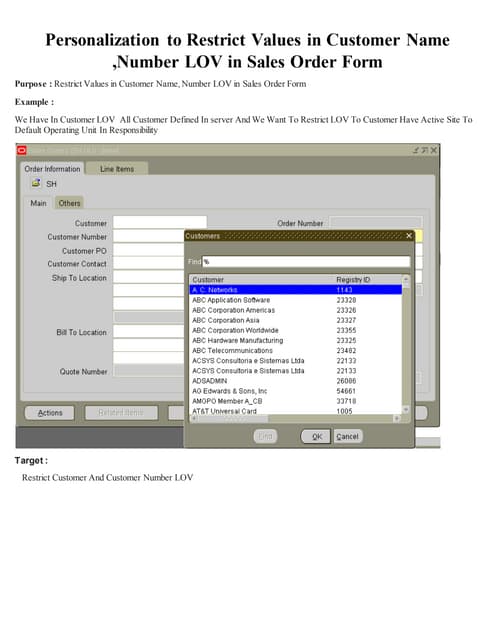495x640 pixels.
Task: Switch to the Order Information tab
Action: [52, 169]
